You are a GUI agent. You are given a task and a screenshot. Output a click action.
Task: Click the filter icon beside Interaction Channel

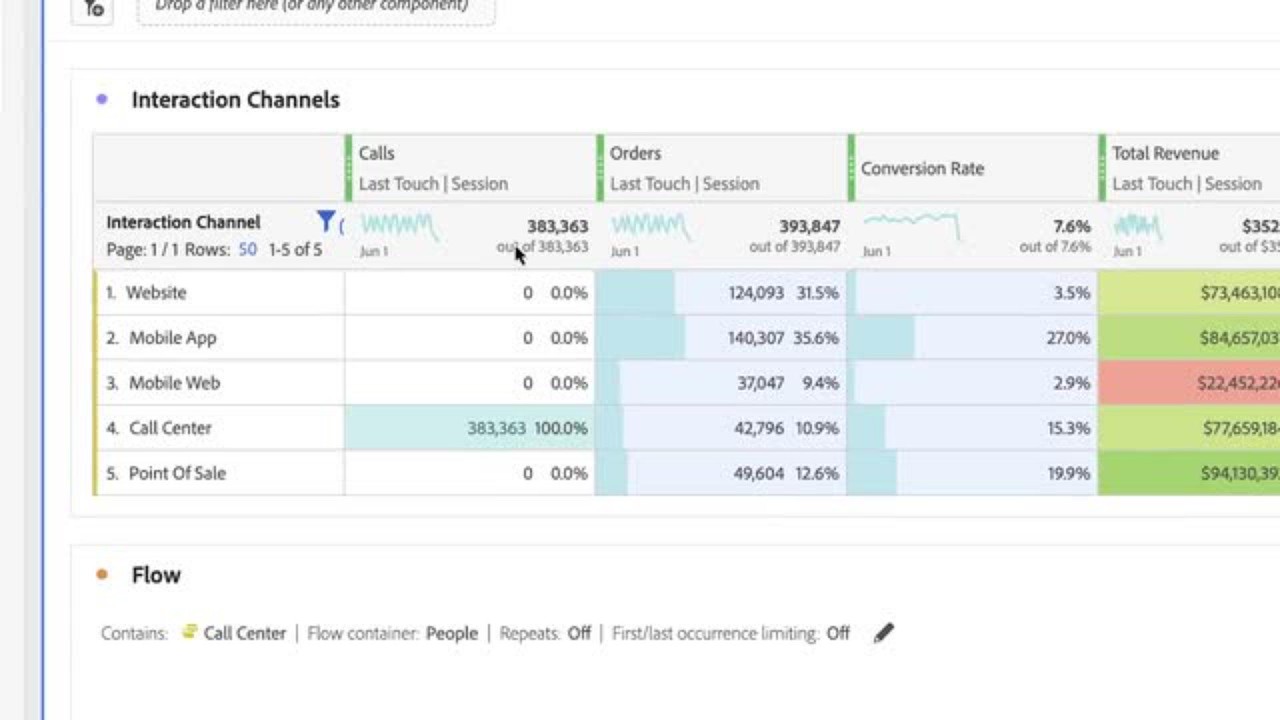[325, 222]
